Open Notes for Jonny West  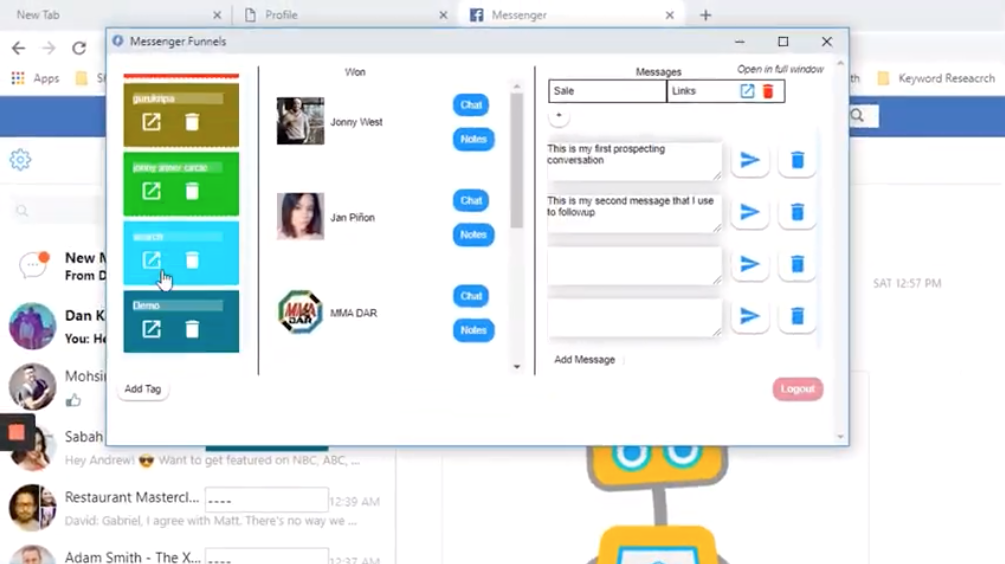[x=473, y=139]
